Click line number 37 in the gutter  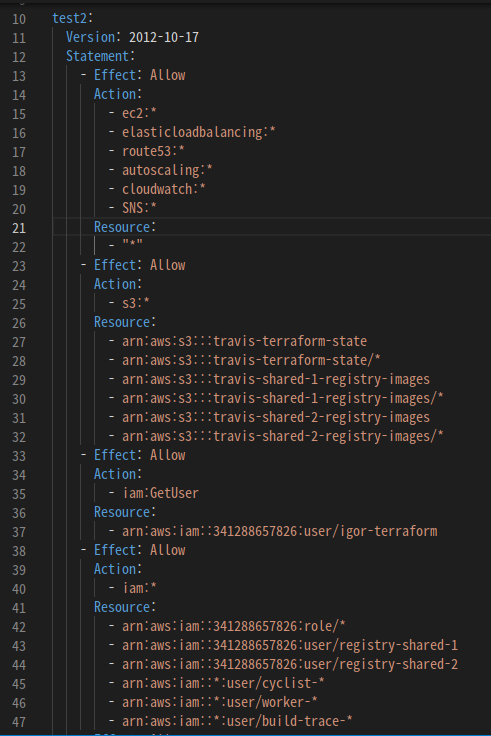(19, 532)
